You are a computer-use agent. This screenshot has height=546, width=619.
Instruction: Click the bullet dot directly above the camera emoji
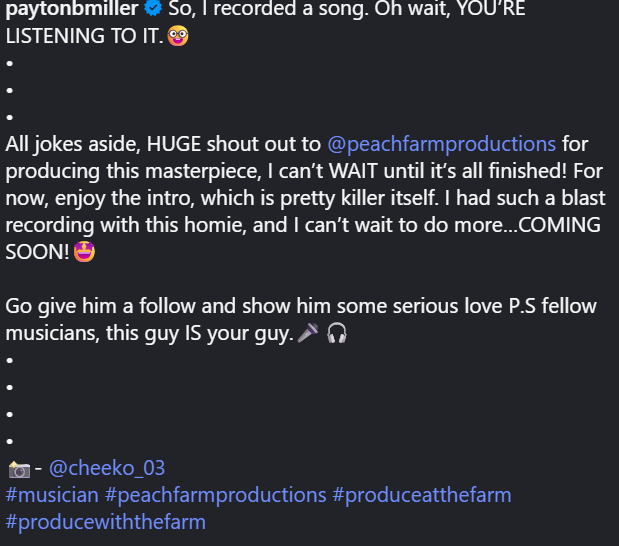(x=9, y=441)
